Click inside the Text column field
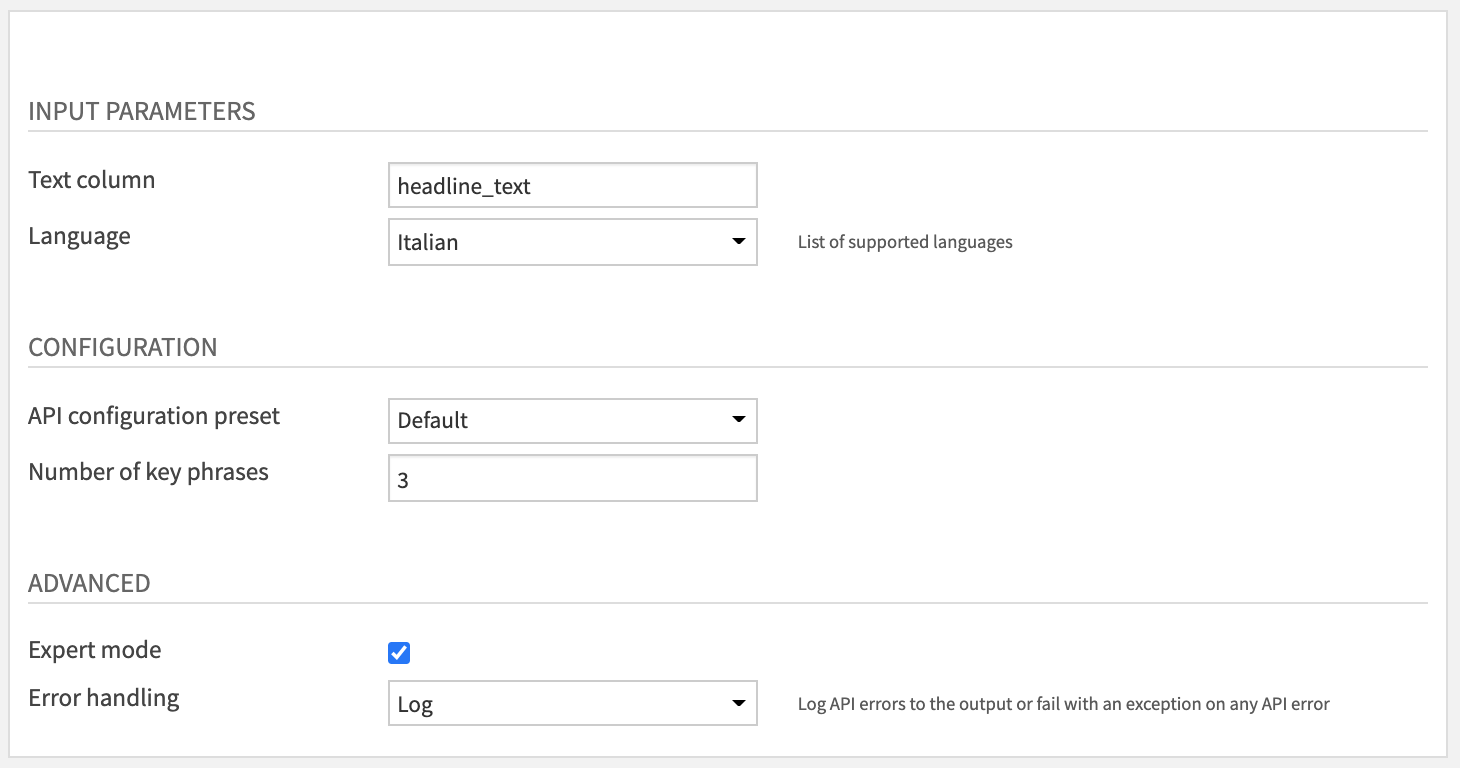The image size is (1460, 768). click(x=570, y=185)
